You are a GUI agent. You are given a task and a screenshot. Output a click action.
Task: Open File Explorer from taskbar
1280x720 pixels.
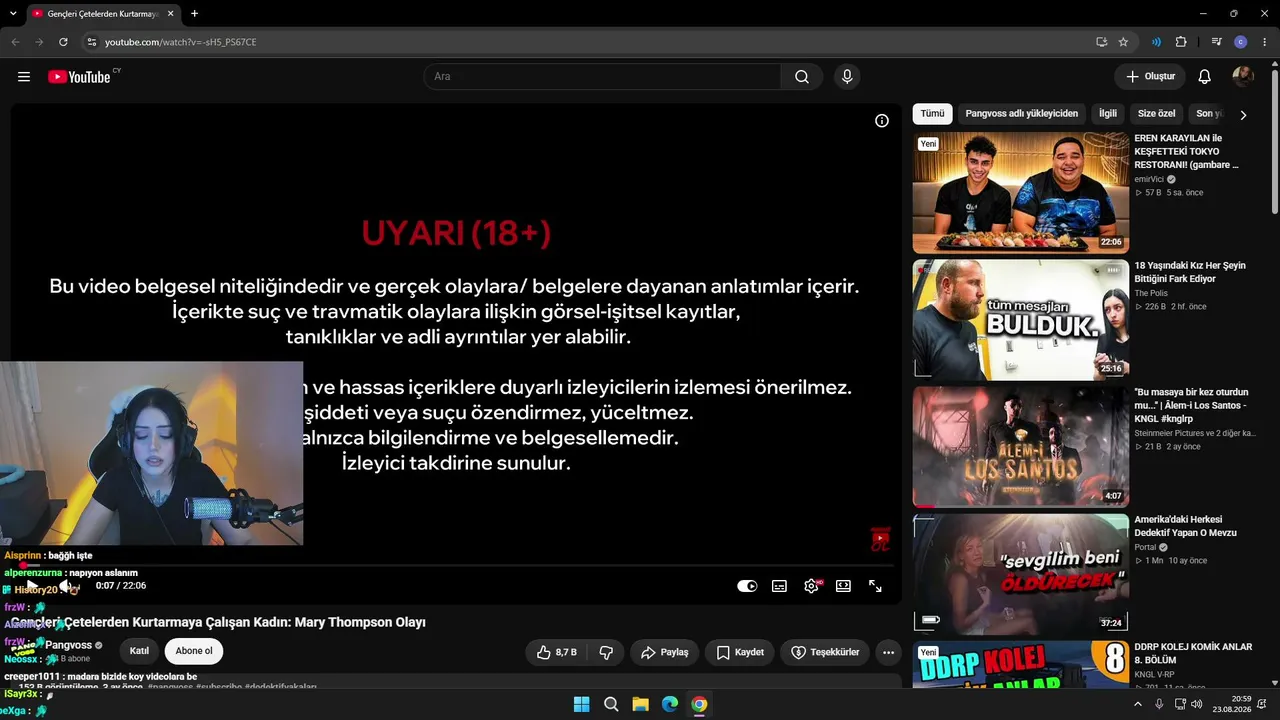(x=640, y=704)
